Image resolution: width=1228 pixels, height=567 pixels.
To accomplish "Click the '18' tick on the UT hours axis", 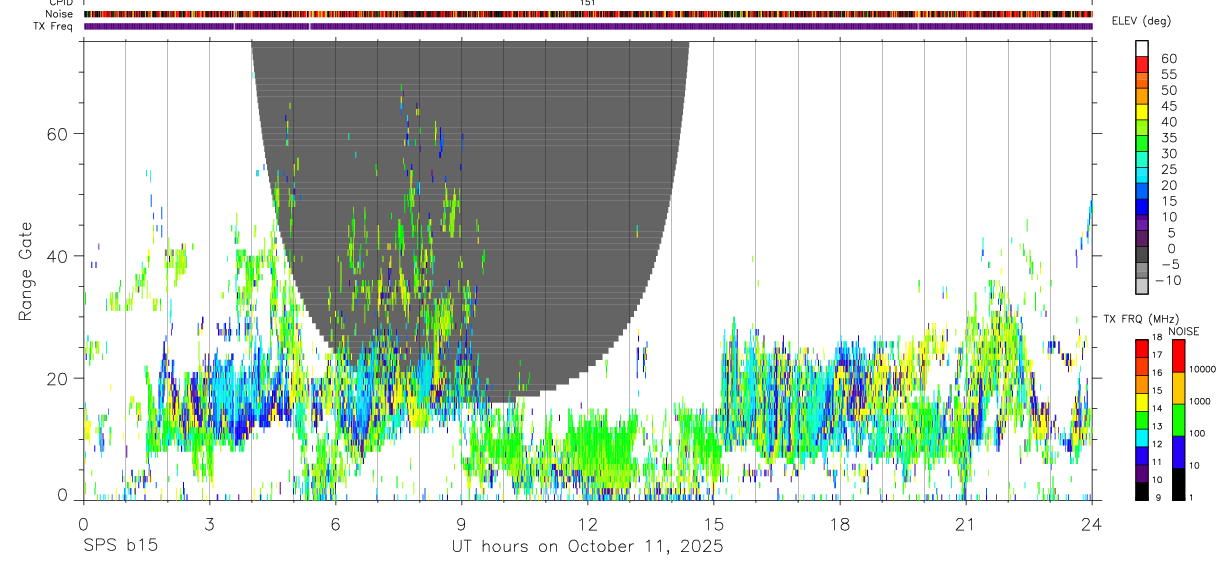I will click(x=840, y=523).
